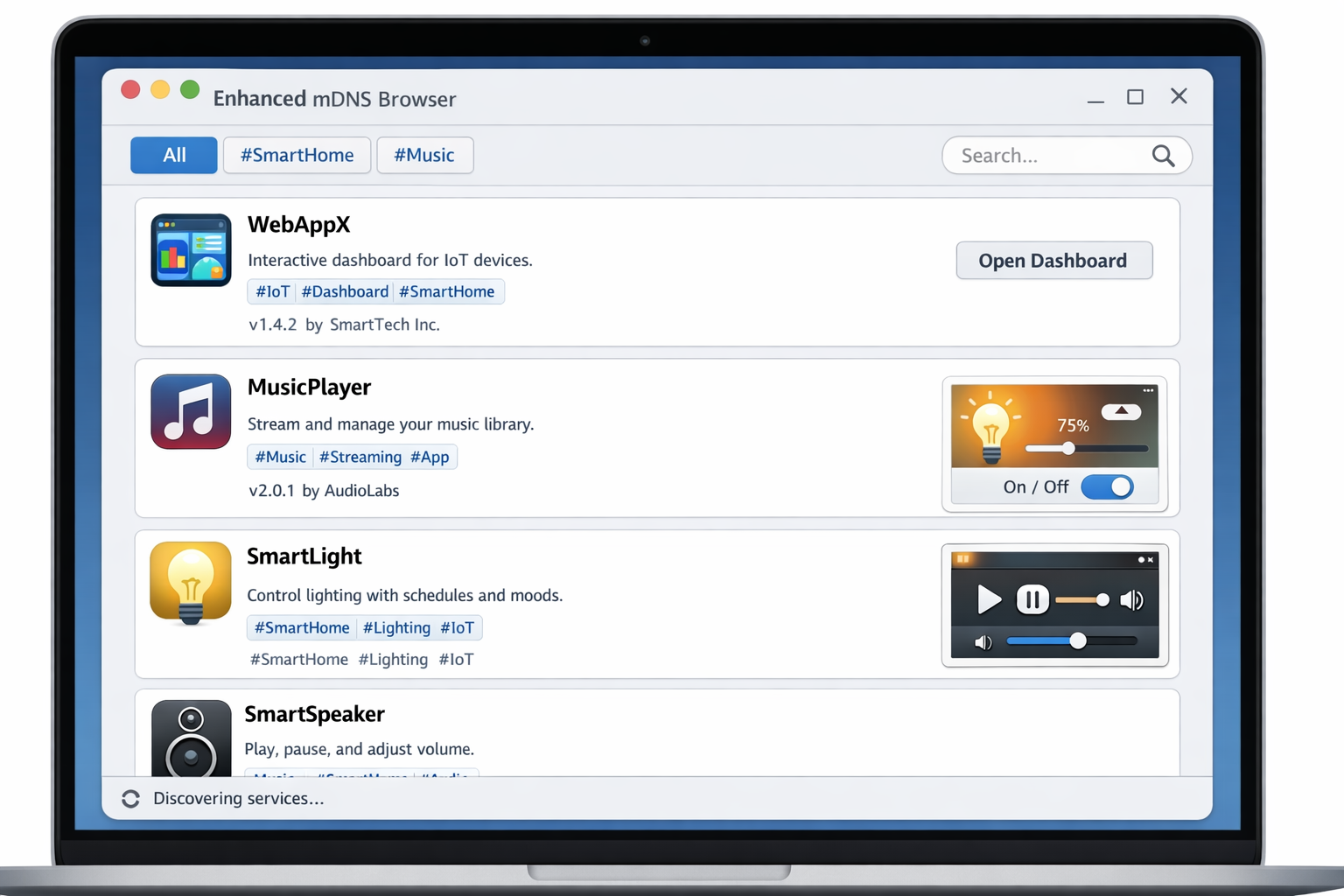Click the spinning refresh icon beside Discovering services

(x=130, y=799)
